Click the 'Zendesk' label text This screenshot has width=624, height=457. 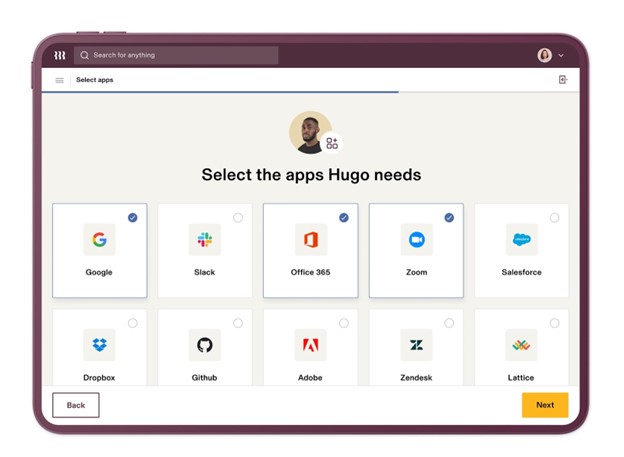pos(416,378)
